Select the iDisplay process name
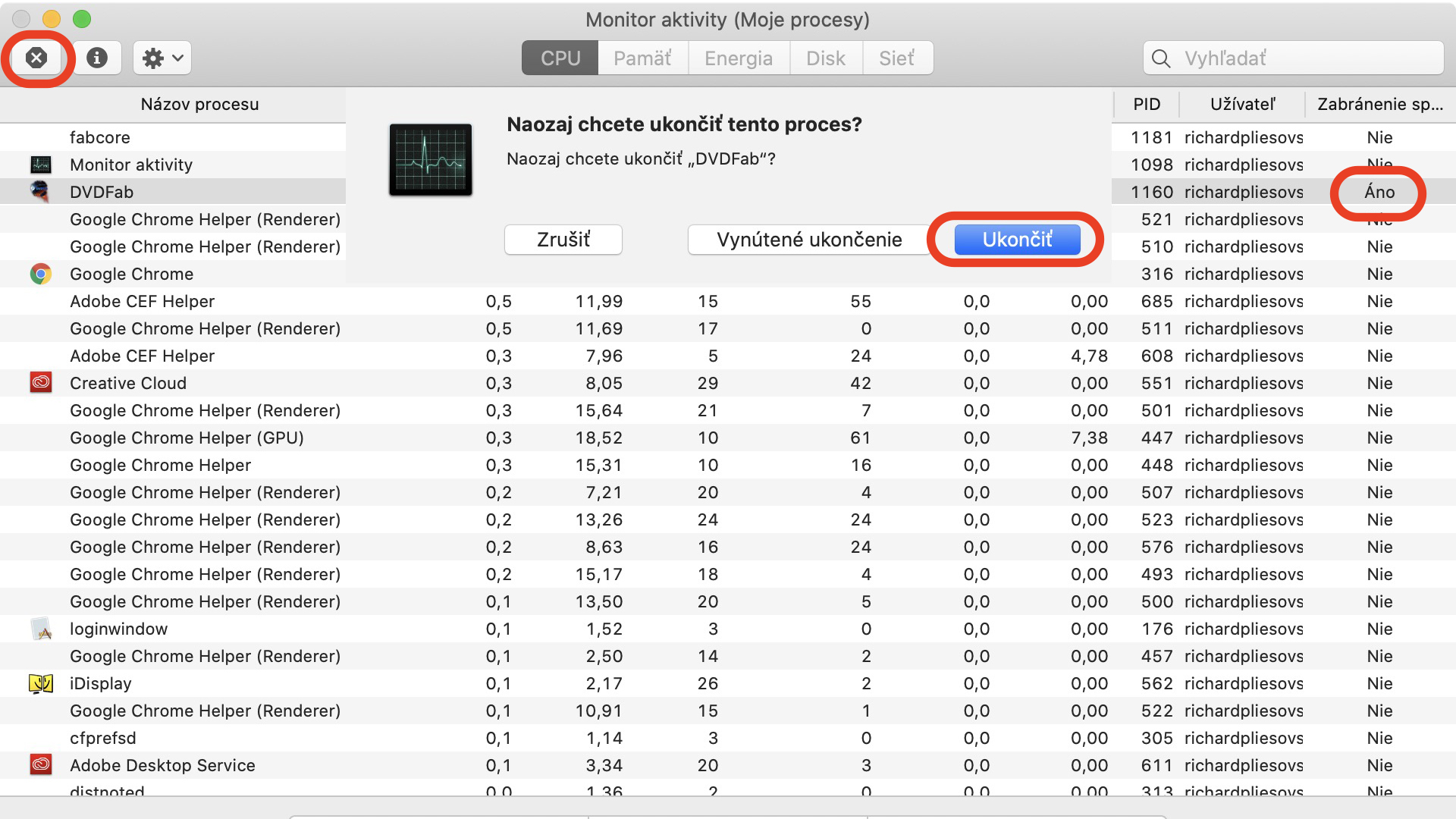The height and width of the screenshot is (819, 1456). (101, 683)
